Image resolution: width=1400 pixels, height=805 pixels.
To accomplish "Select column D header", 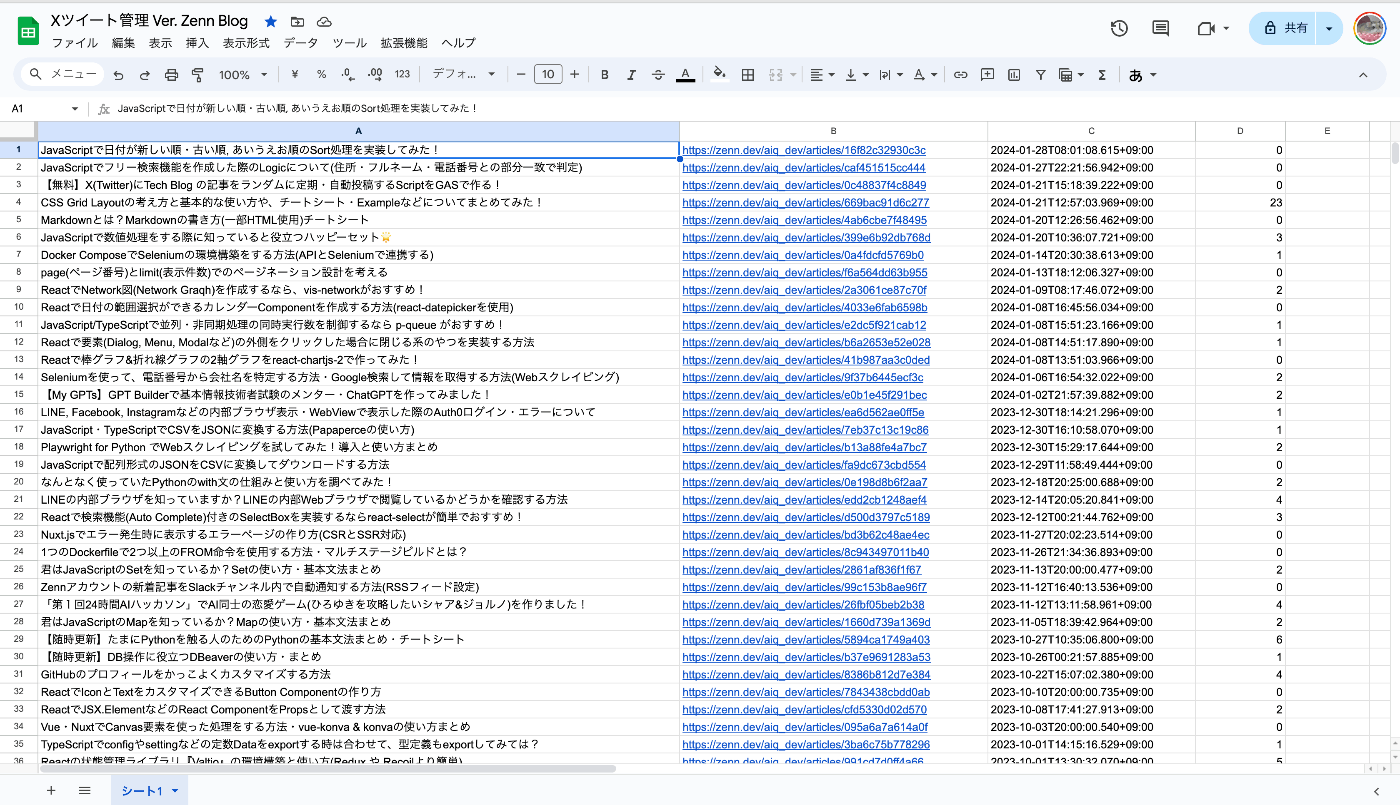I will (1240, 131).
